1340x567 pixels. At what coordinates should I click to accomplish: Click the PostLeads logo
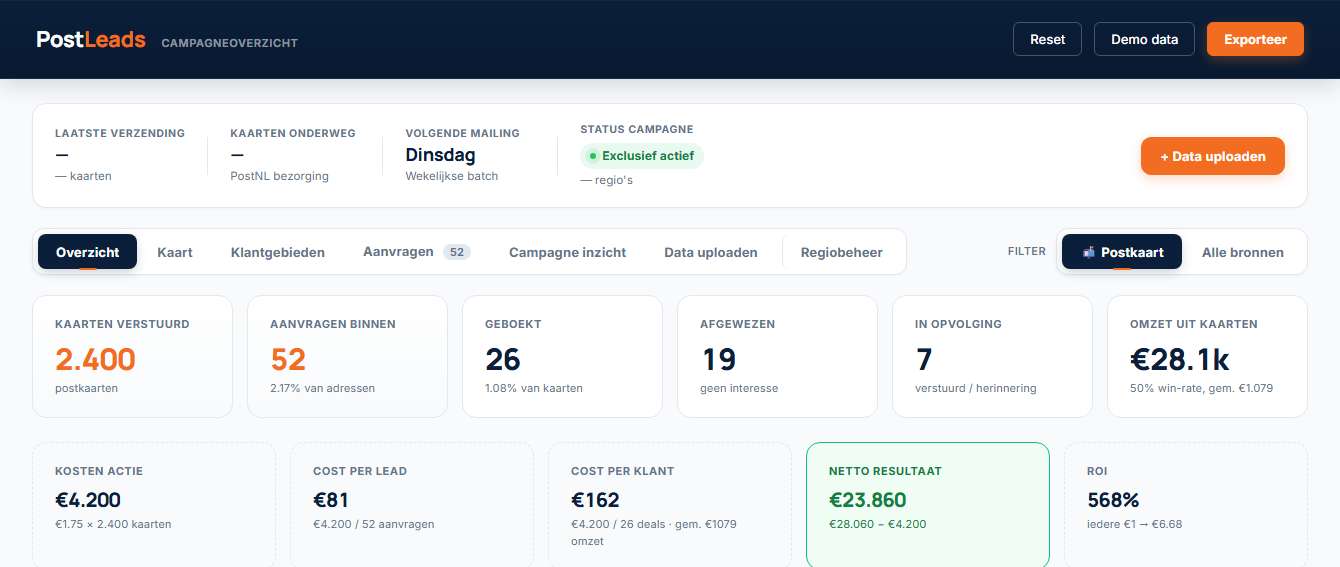tap(91, 40)
